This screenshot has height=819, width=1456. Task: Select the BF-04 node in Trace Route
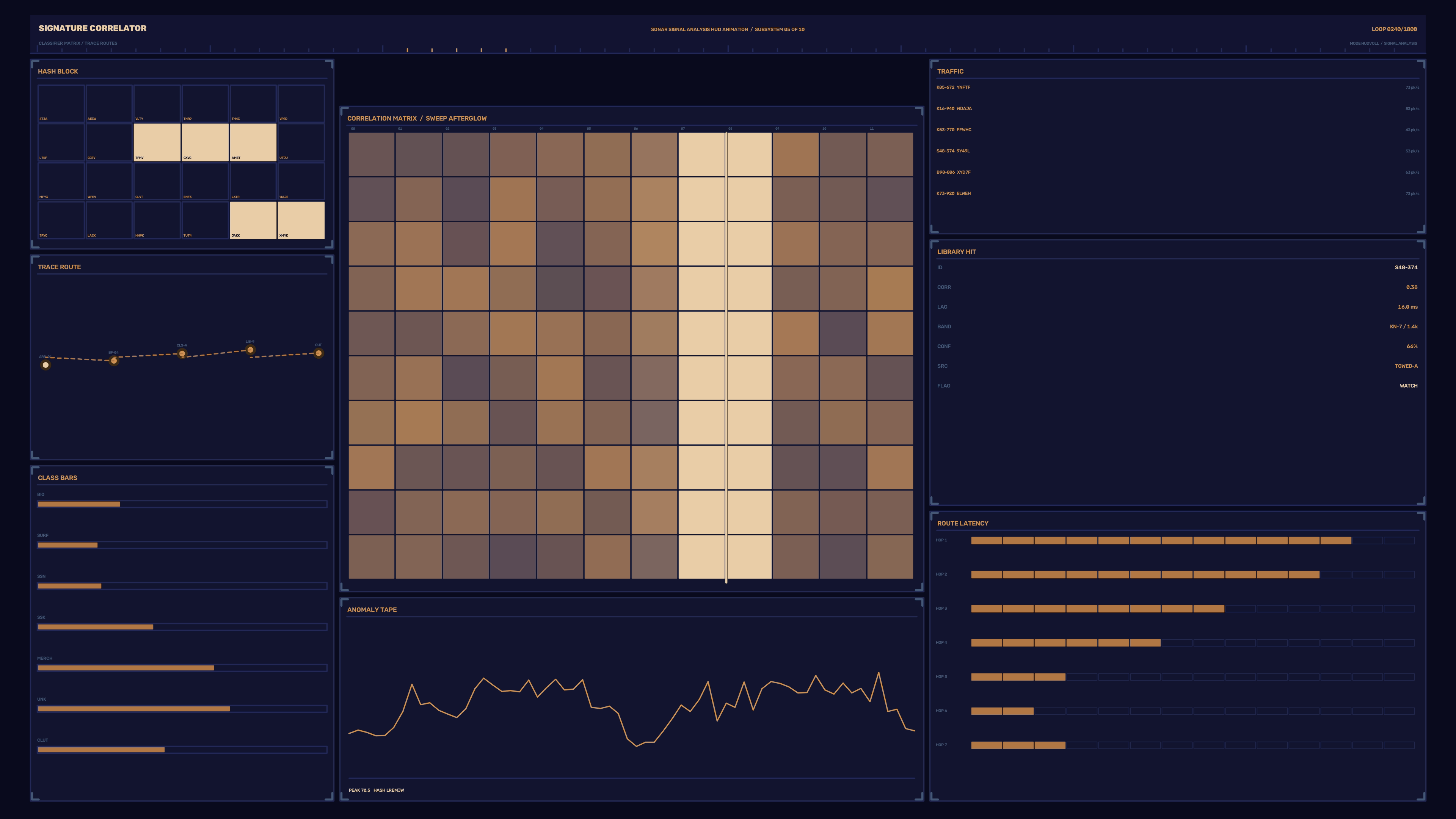(x=114, y=361)
